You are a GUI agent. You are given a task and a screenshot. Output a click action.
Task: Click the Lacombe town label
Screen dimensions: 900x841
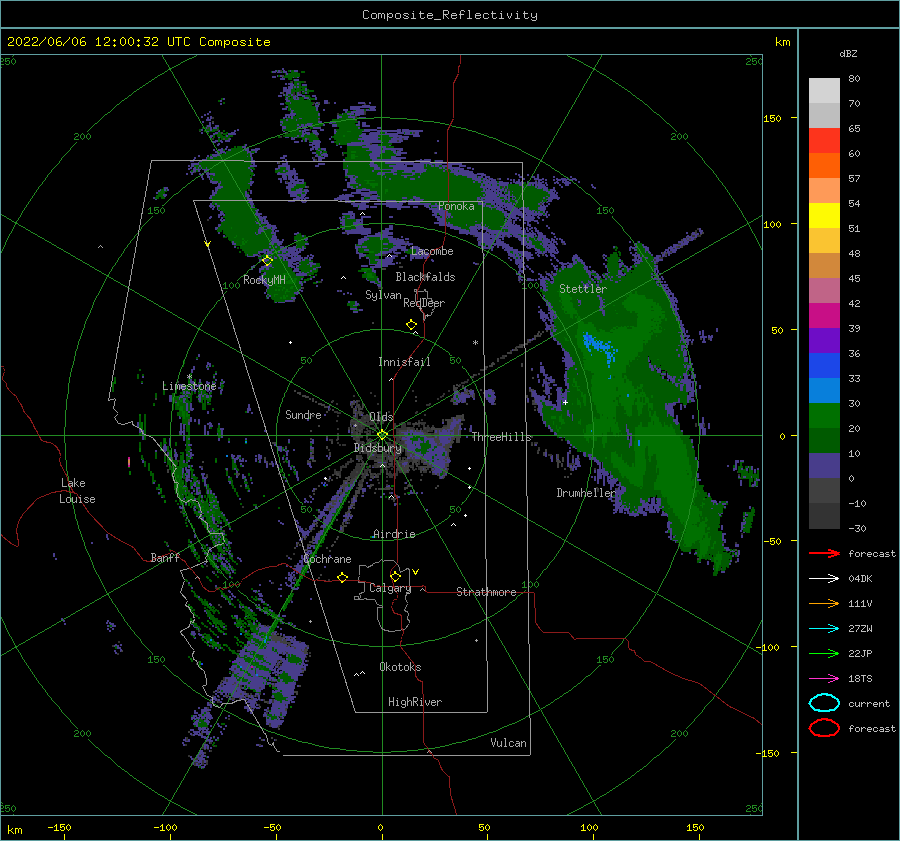[x=432, y=251]
